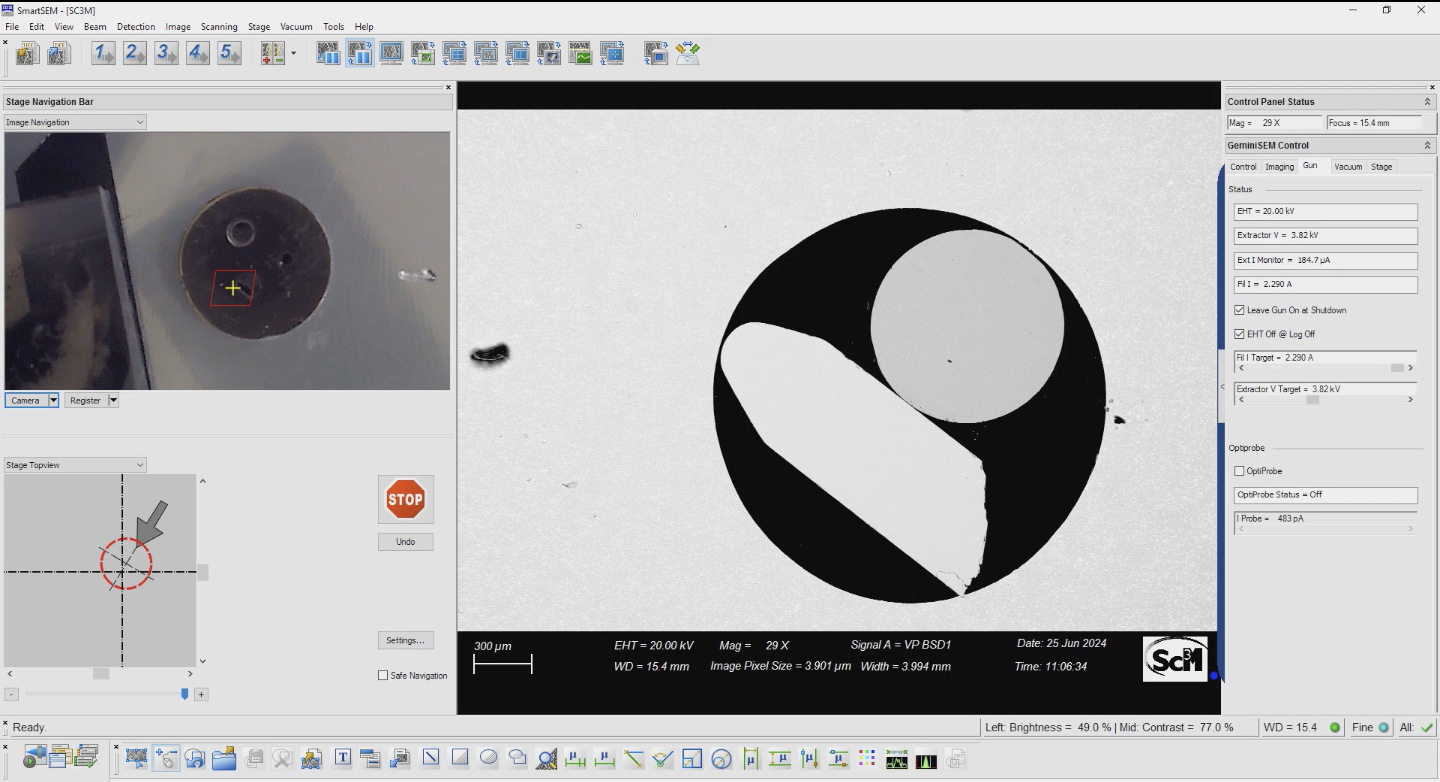Click the histogram icon in bottom toolbar
Viewport: 1440px width, 782px height.
click(x=926, y=759)
